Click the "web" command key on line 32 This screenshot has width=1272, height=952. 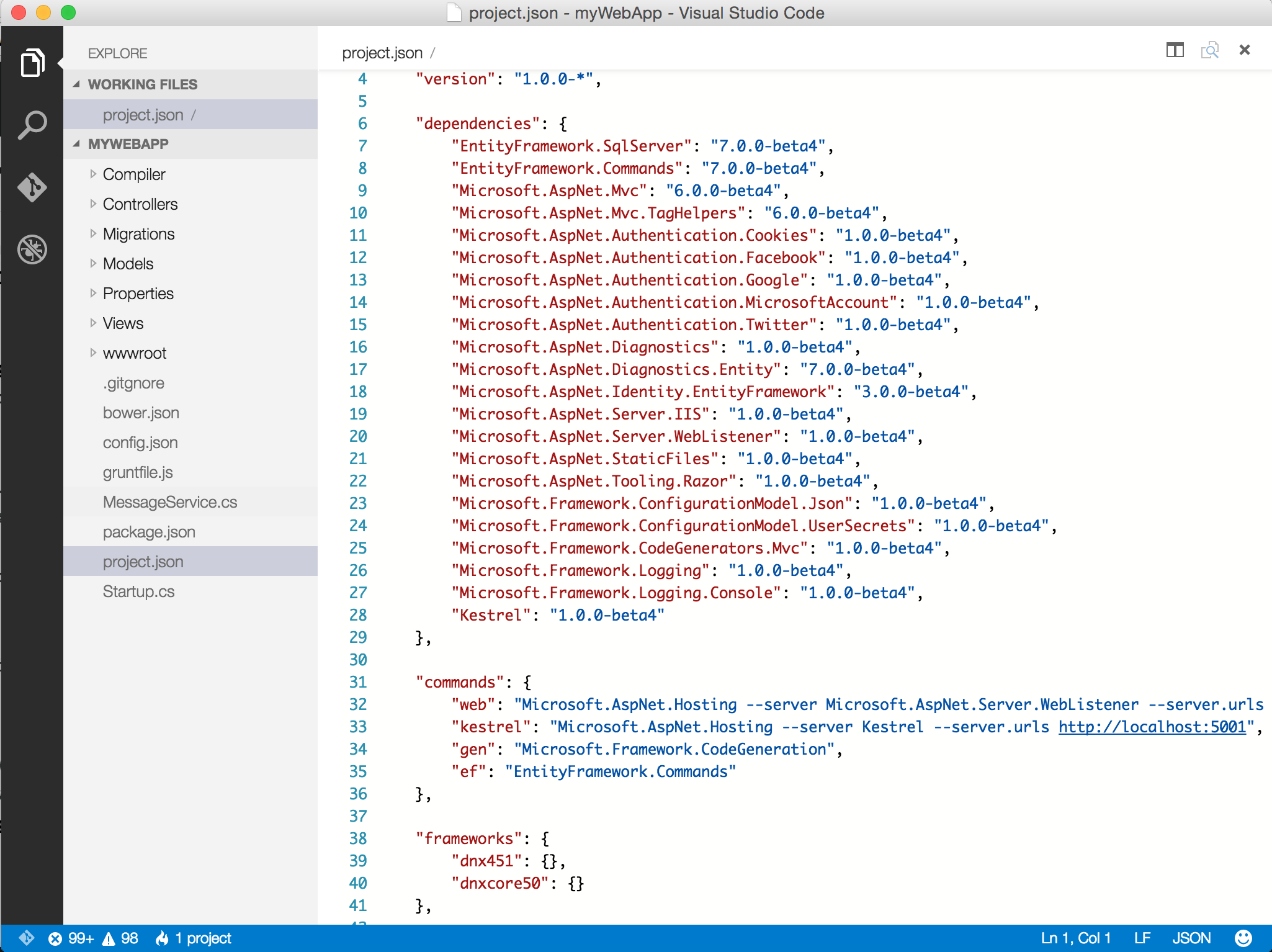pyautogui.click(x=473, y=704)
